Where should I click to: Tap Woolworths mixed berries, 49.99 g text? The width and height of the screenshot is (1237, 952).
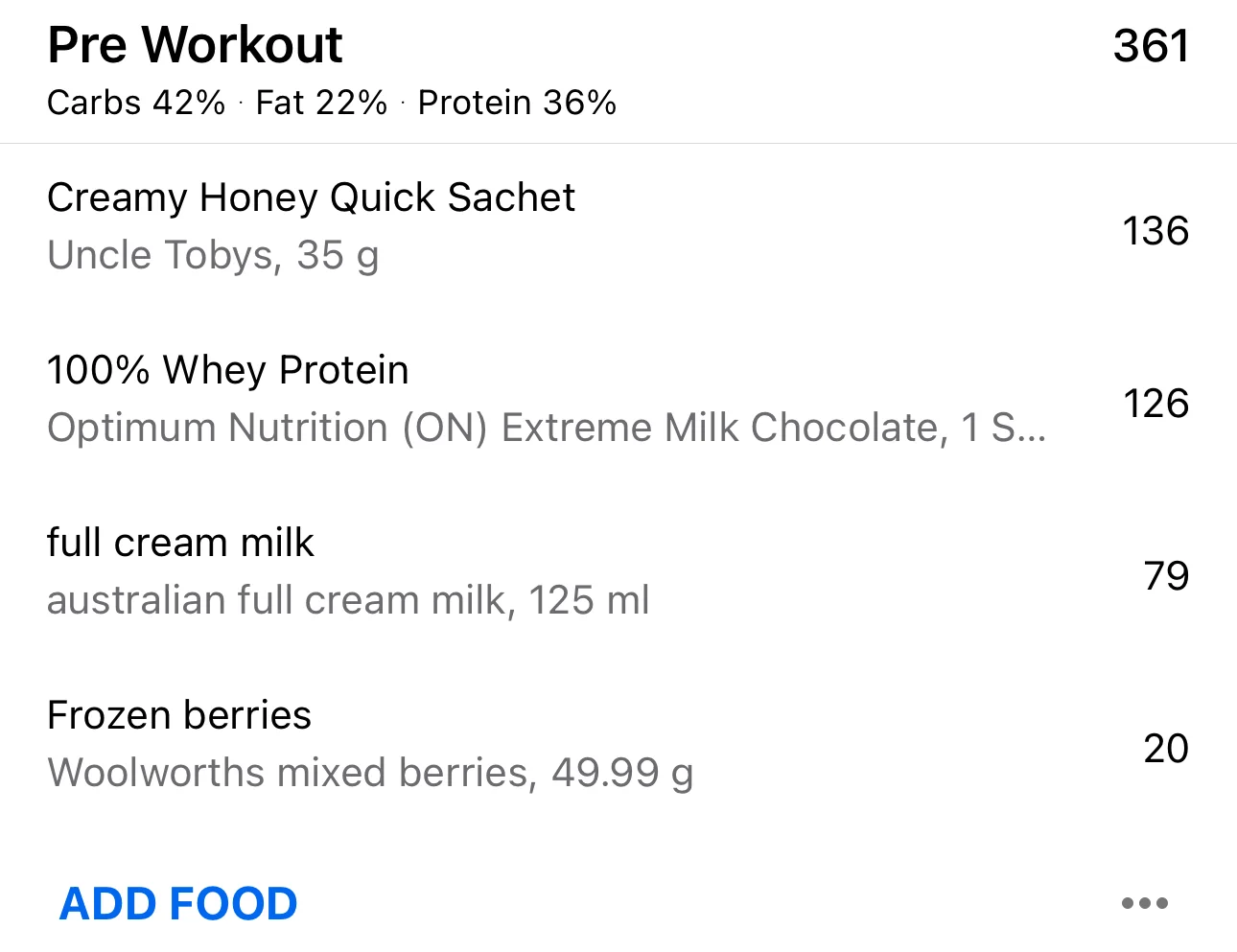click(x=370, y=773)
